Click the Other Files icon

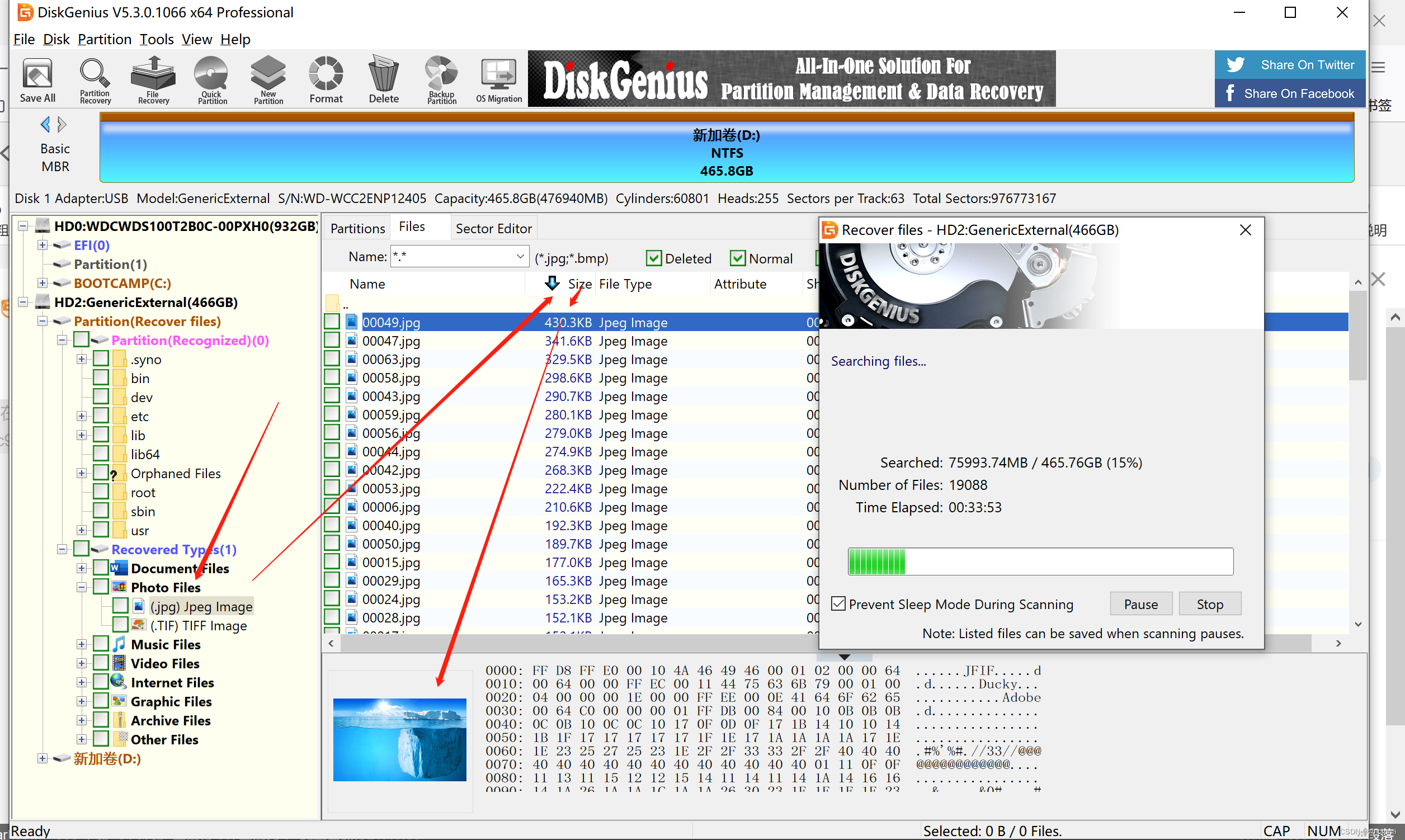click(119, 739)
